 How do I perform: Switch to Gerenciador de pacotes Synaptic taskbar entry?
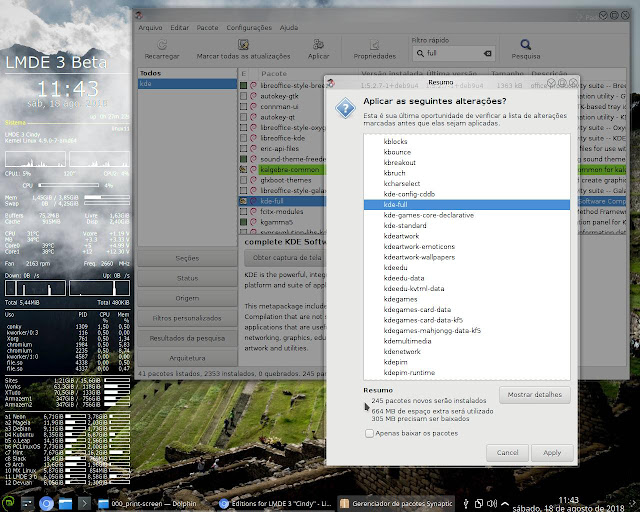tap(397, 504)
